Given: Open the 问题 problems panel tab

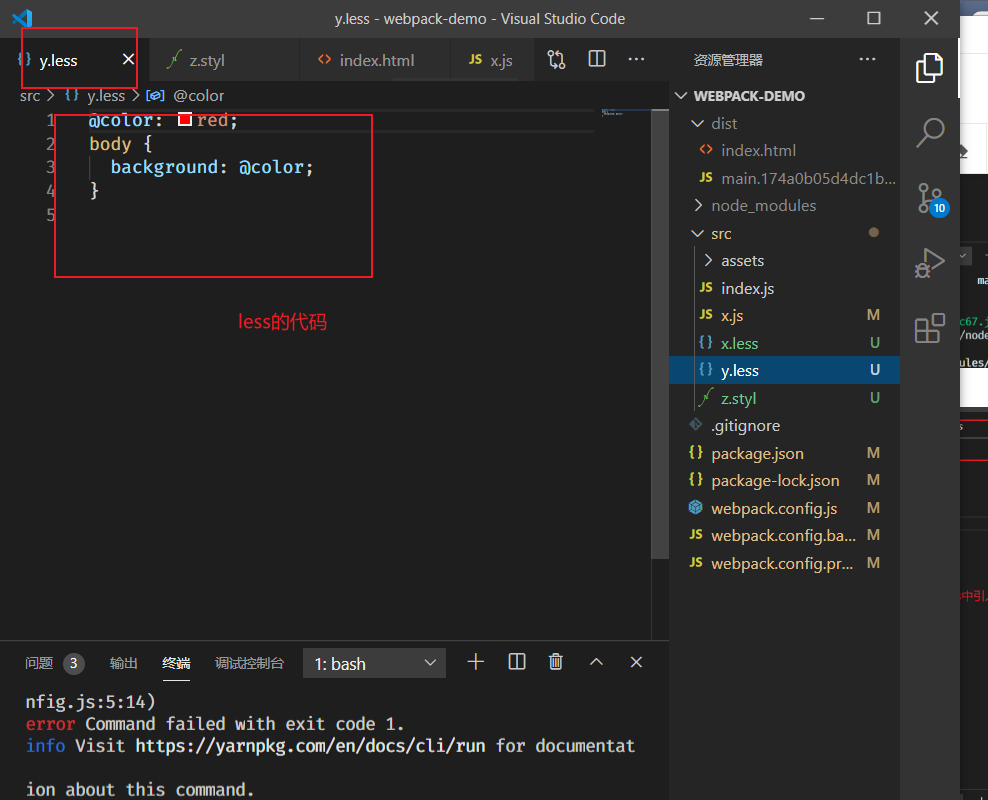Looking at the screenshot, I should click(x=39, y=663).
